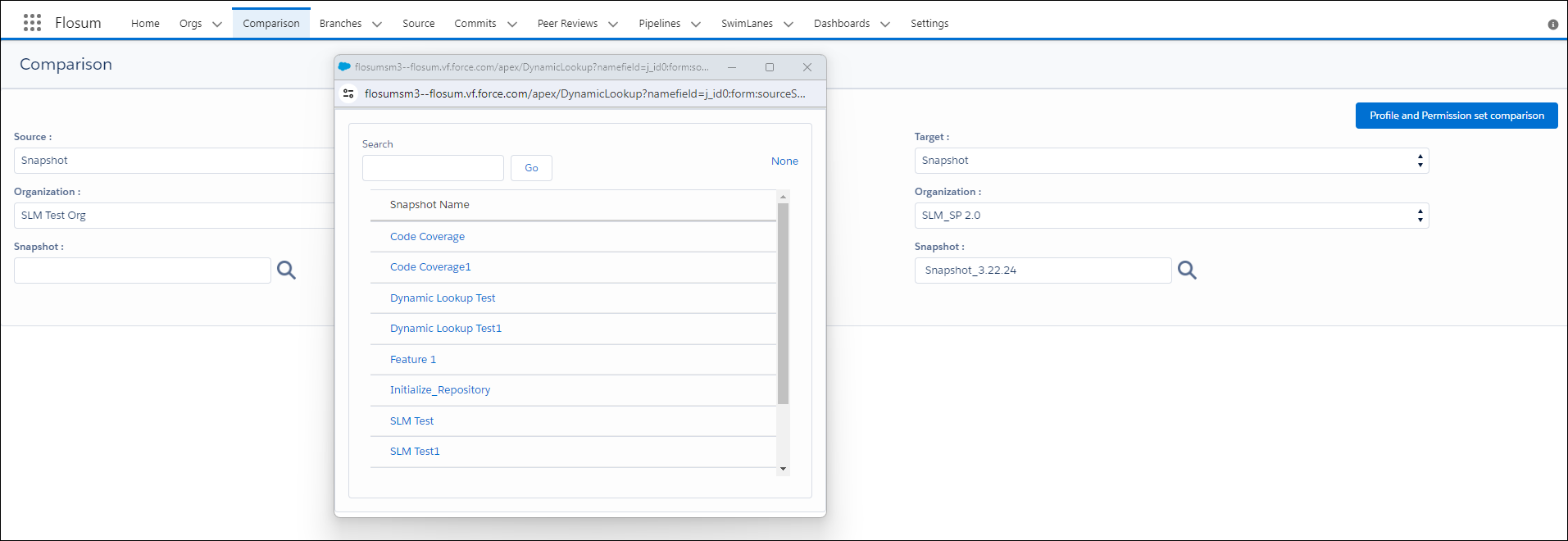This screenshot has width=1568, height=541.
Task: Open the Source tab
Action: [x=419, y=24]
